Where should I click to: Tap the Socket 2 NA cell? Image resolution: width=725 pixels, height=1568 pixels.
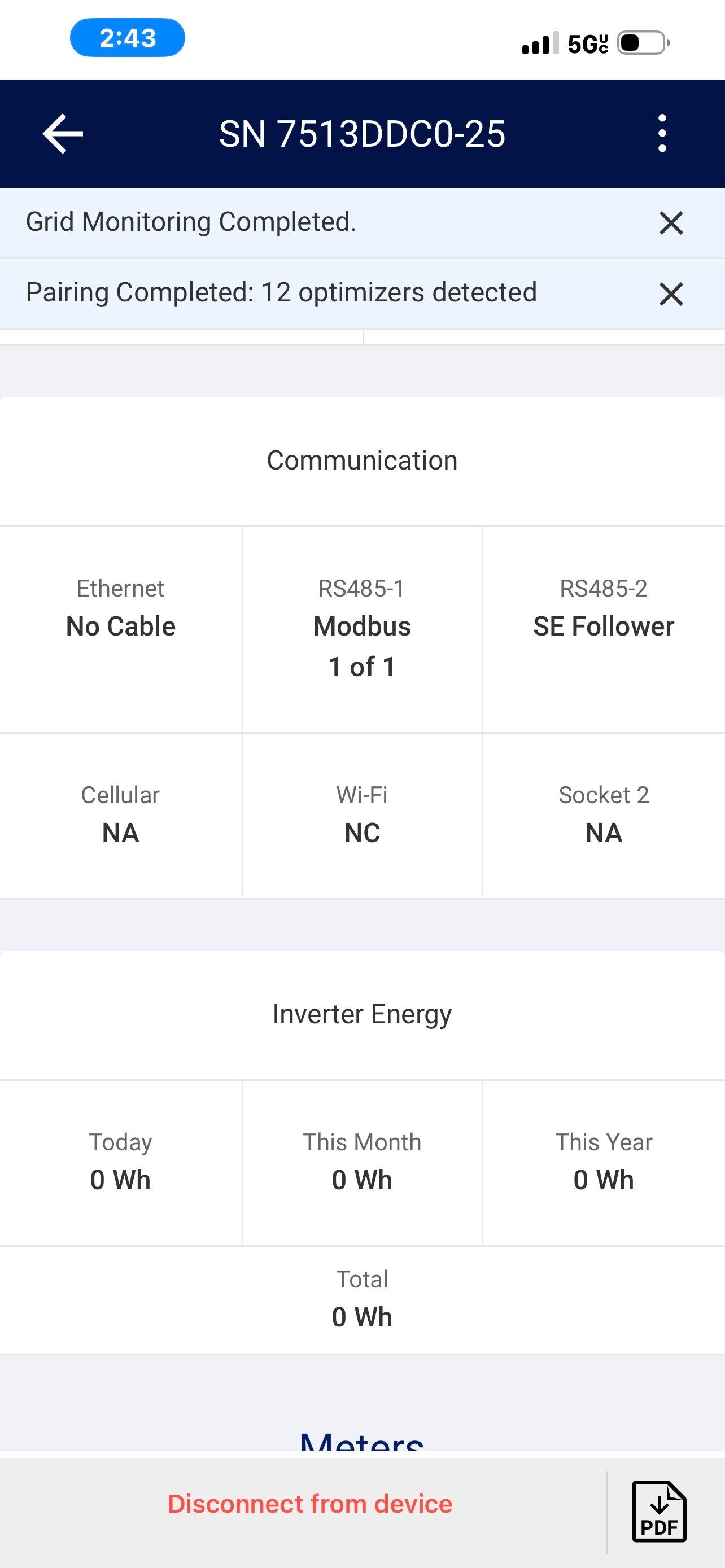(x=603, y=816)
